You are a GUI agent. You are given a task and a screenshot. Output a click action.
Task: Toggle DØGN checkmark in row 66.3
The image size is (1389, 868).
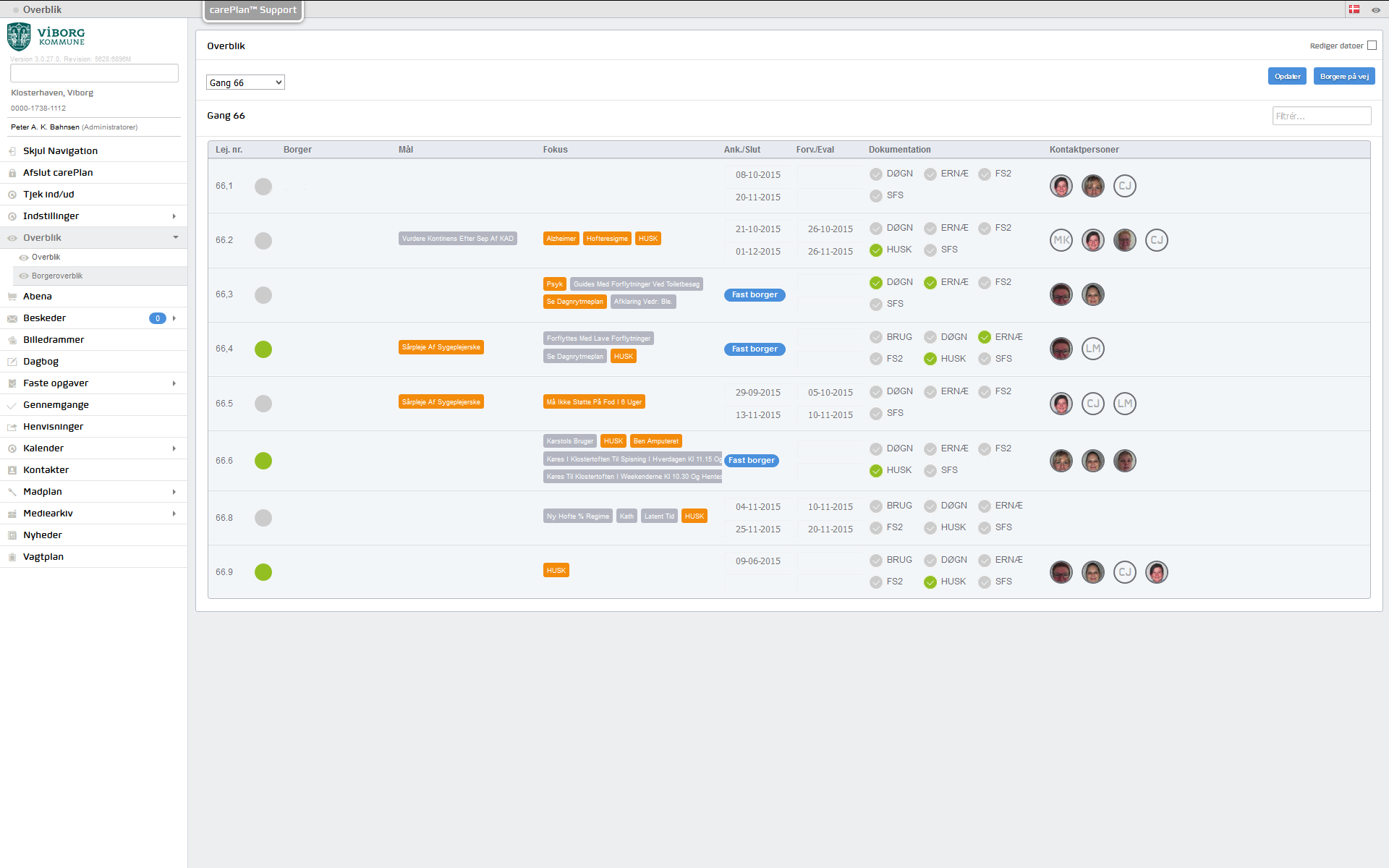pos(876,283)
